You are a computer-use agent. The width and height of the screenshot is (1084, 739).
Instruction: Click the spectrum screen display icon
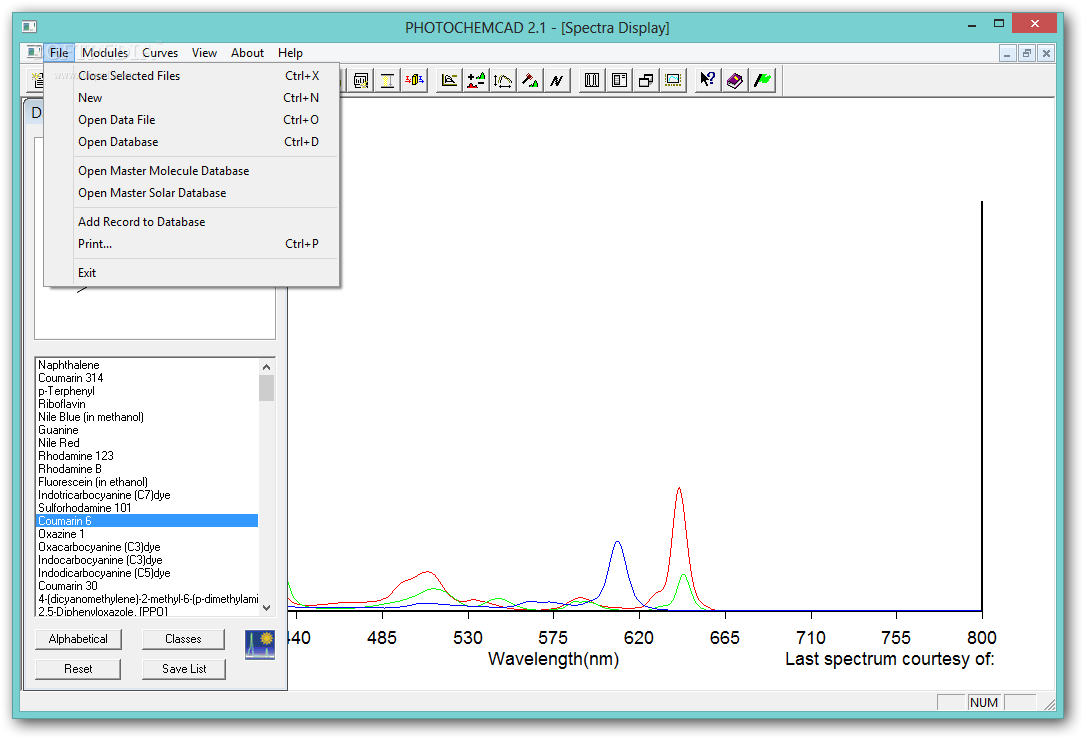pyautogui.click(x=673, y=80)
